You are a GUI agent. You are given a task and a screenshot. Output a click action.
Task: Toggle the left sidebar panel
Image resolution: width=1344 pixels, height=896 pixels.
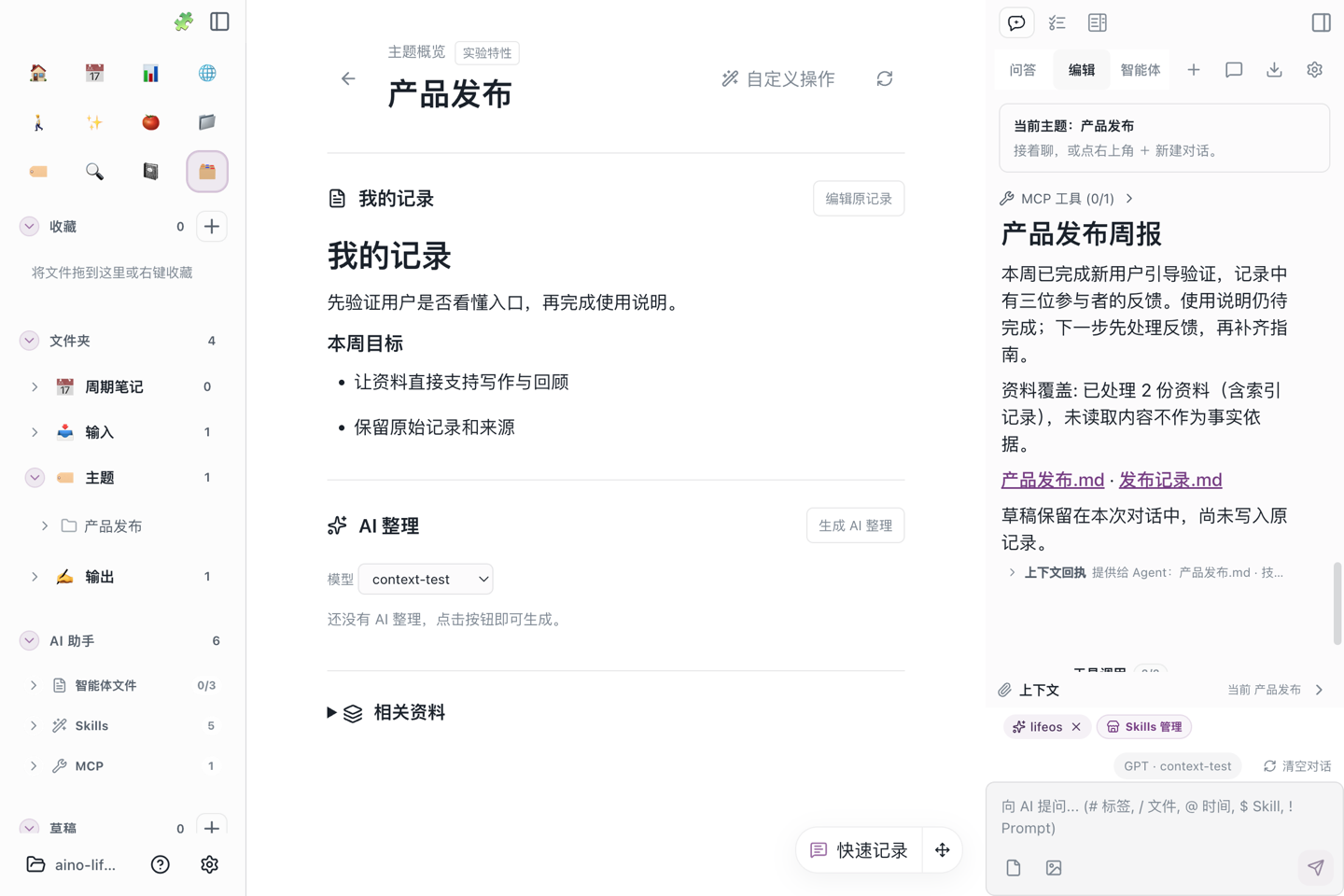tap(220, 21)
